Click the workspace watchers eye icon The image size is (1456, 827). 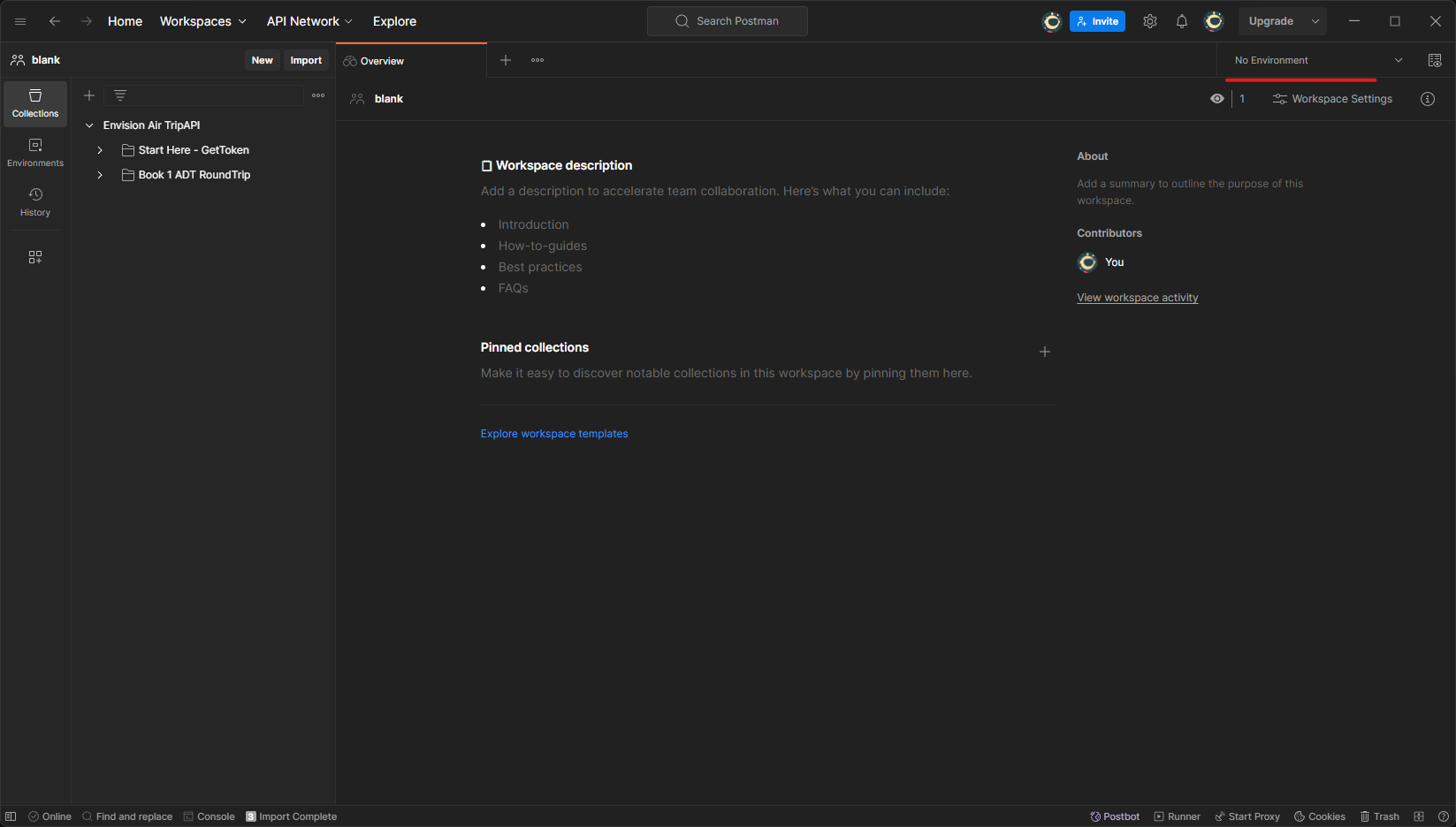click(x=1217, y=99)
